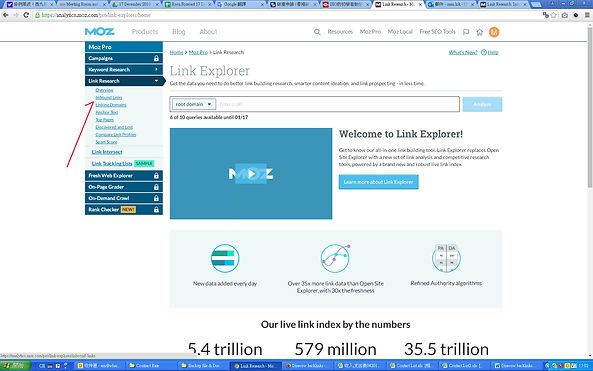This screenshot has width=593, height=371.
Task: Bookmark the page with the star icon
Action: pos(554,15)
